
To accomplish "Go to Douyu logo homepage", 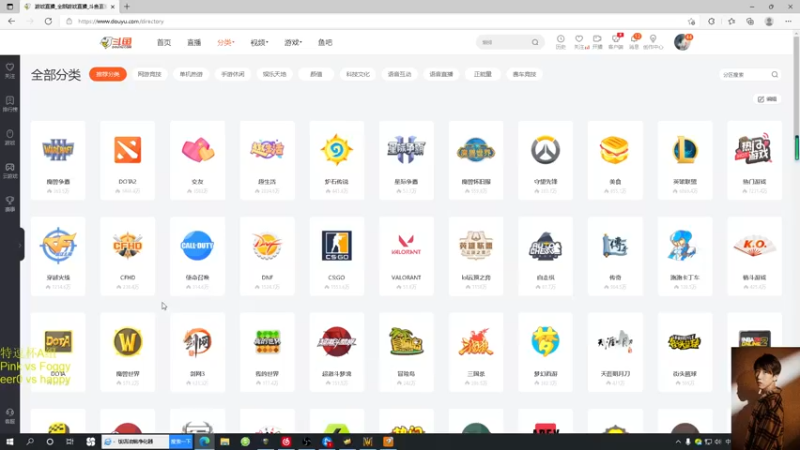I will (x=116, y=43).
